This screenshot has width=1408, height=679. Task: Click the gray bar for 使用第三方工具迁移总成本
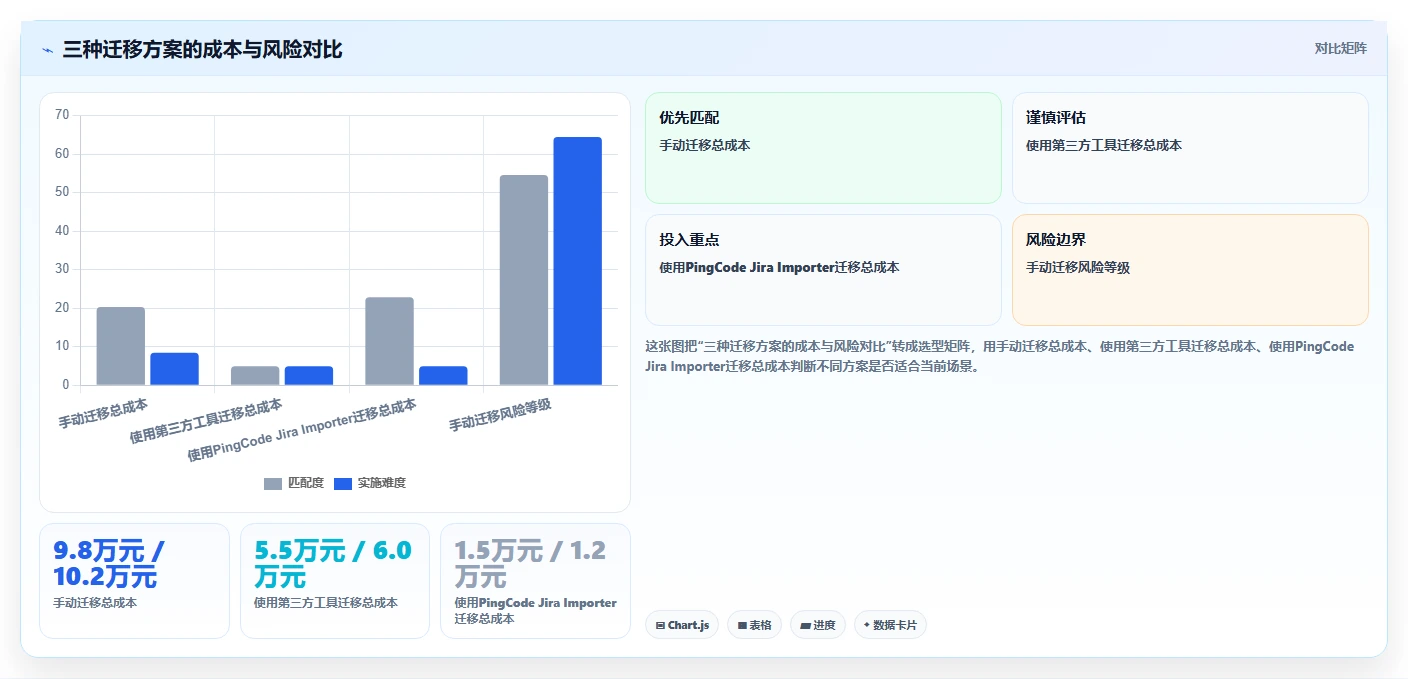point(255,376)
